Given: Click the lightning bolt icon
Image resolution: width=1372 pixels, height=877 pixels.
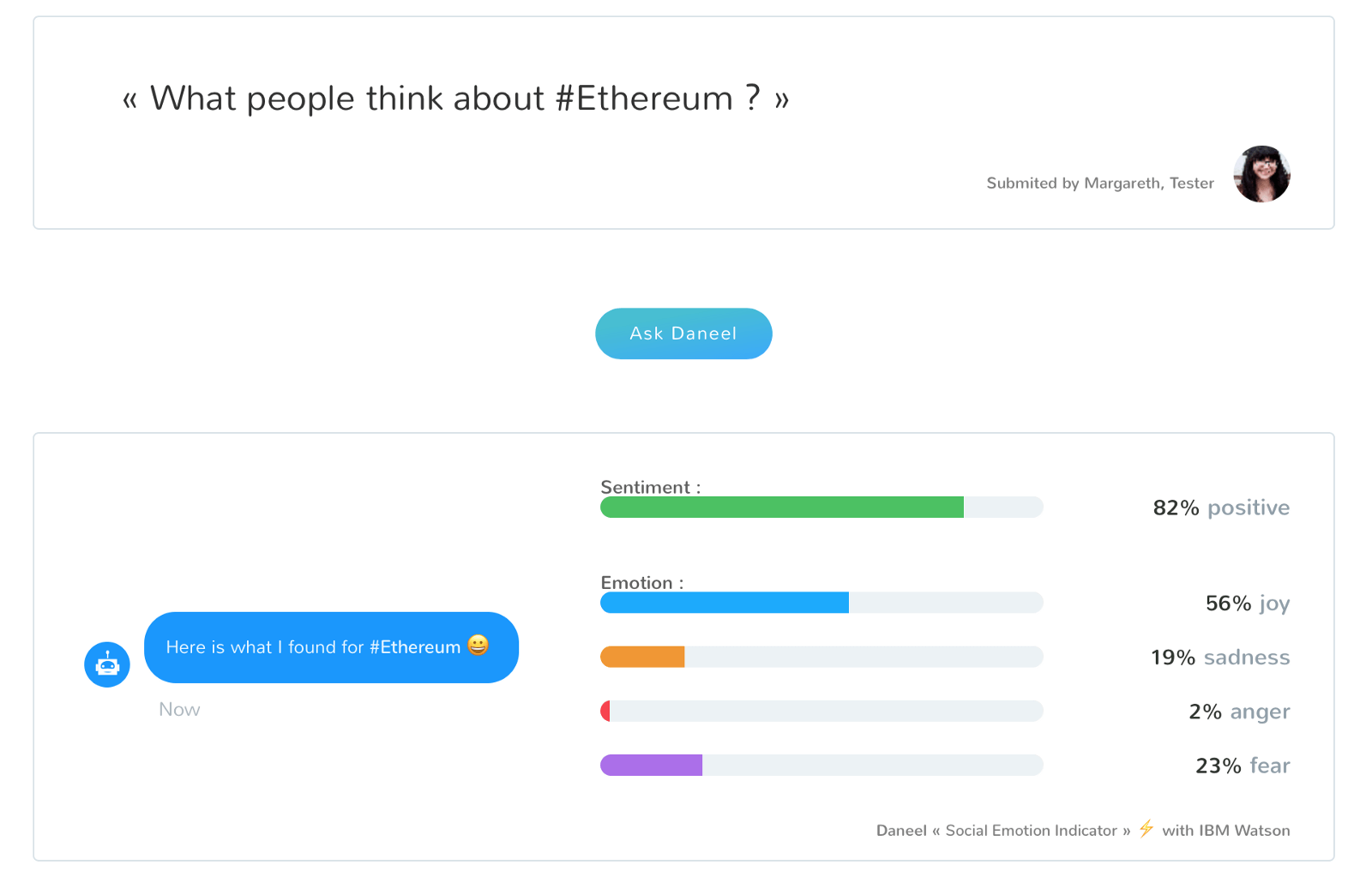Looking at the screenshot, I should (x=1146, y=828).
